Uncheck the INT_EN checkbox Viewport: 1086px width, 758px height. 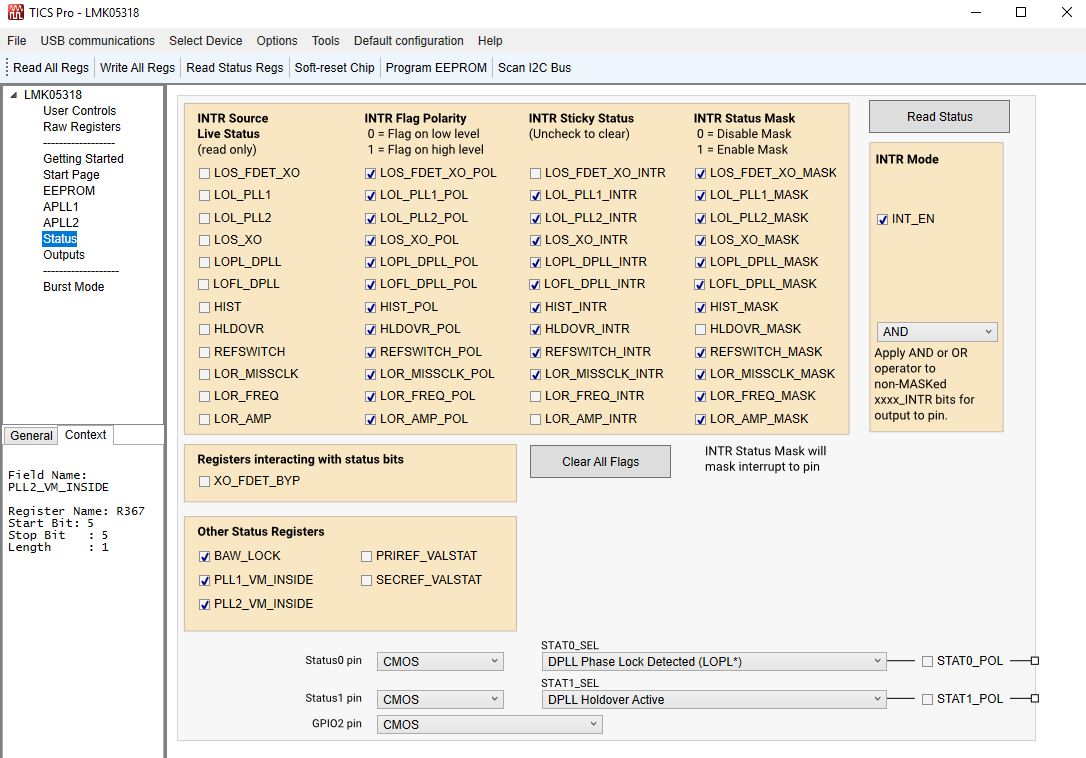(x=883, y=219)
